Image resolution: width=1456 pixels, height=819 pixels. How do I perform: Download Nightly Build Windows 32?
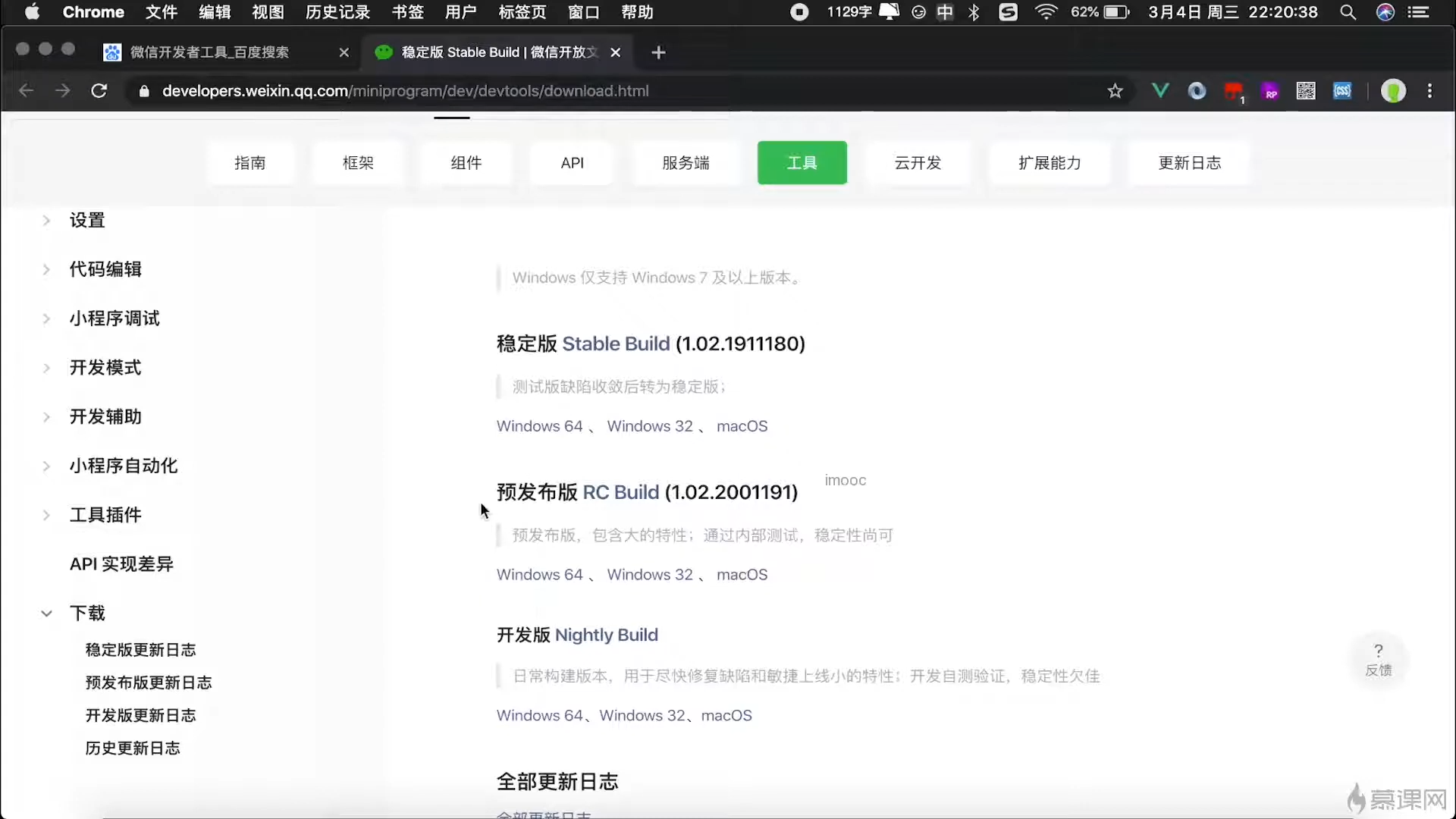click(642, 716)
